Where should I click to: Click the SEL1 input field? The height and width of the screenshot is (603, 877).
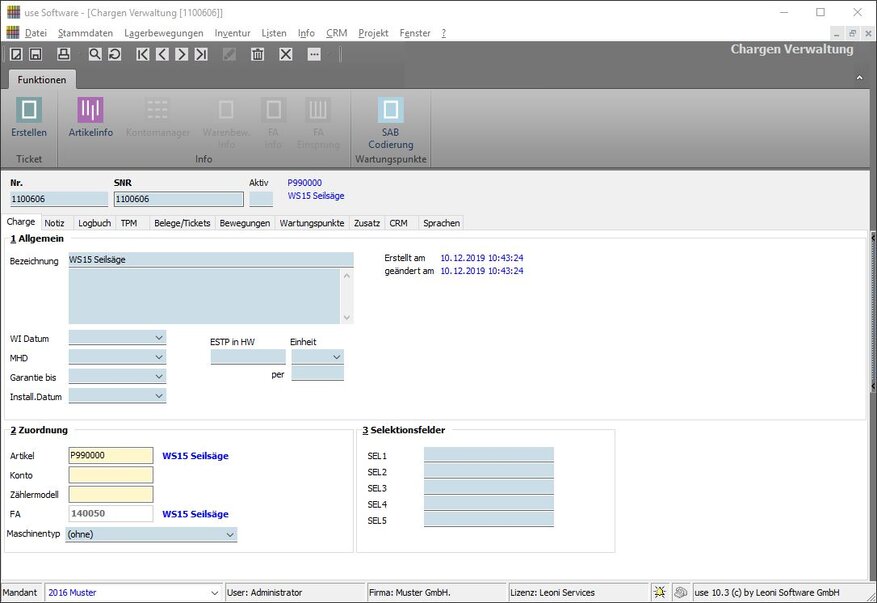point(488,455)
